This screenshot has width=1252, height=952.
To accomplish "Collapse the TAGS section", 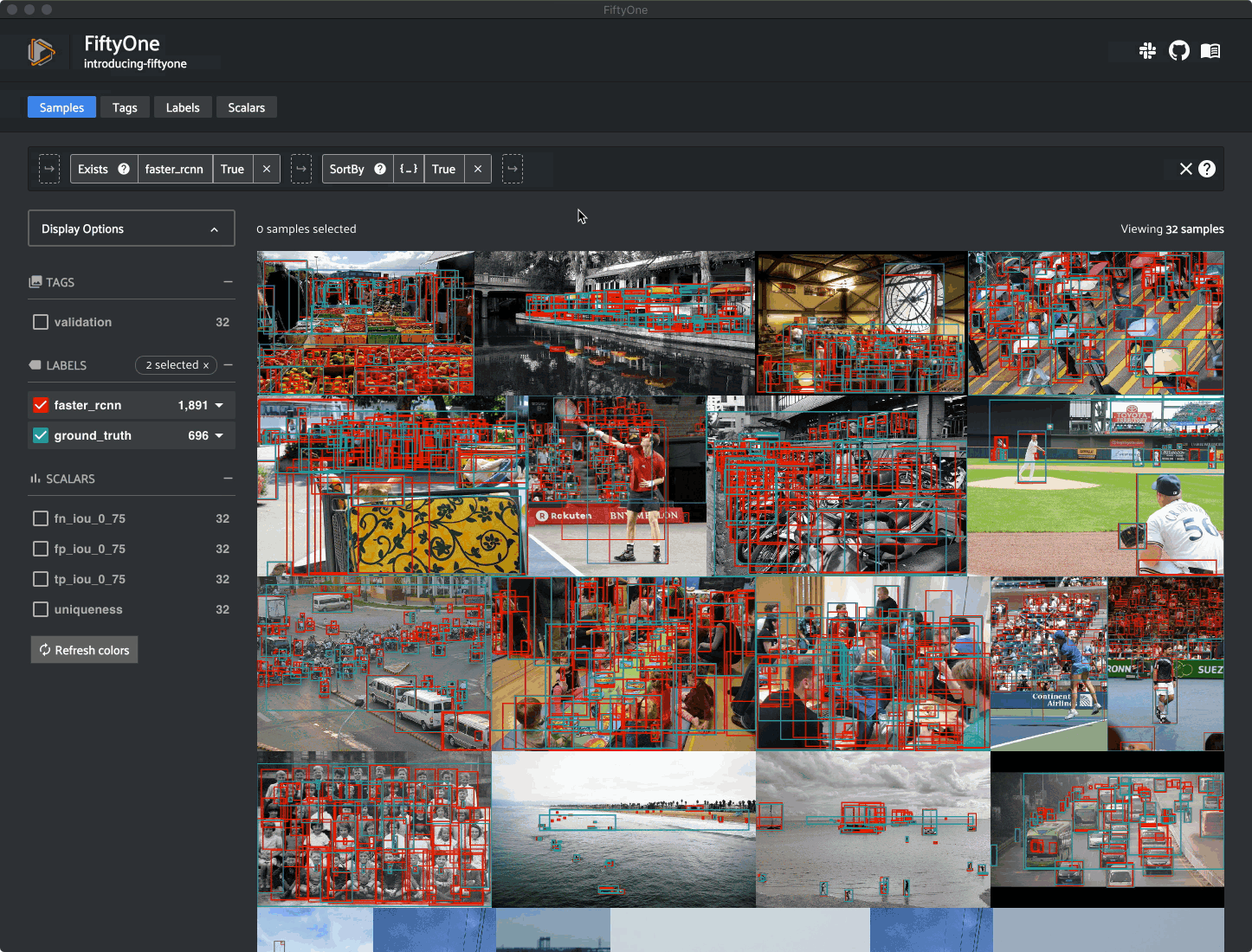I will point(228,282).
